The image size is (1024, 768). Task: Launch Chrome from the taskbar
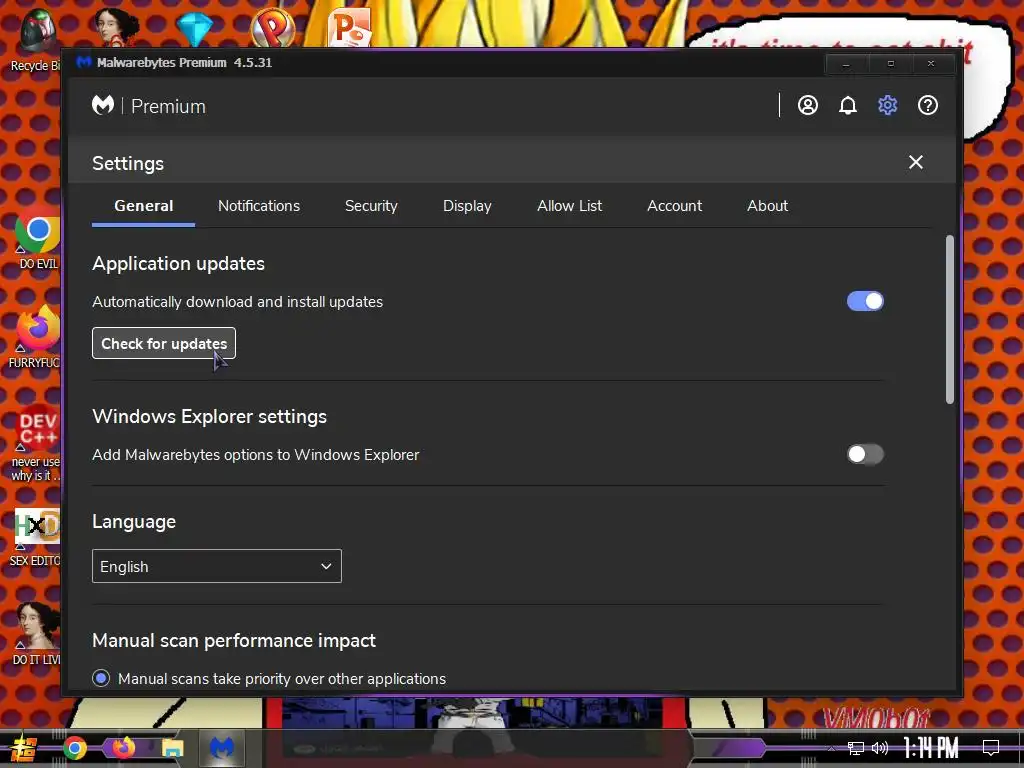pyautogui.click(x=75, y=748)
